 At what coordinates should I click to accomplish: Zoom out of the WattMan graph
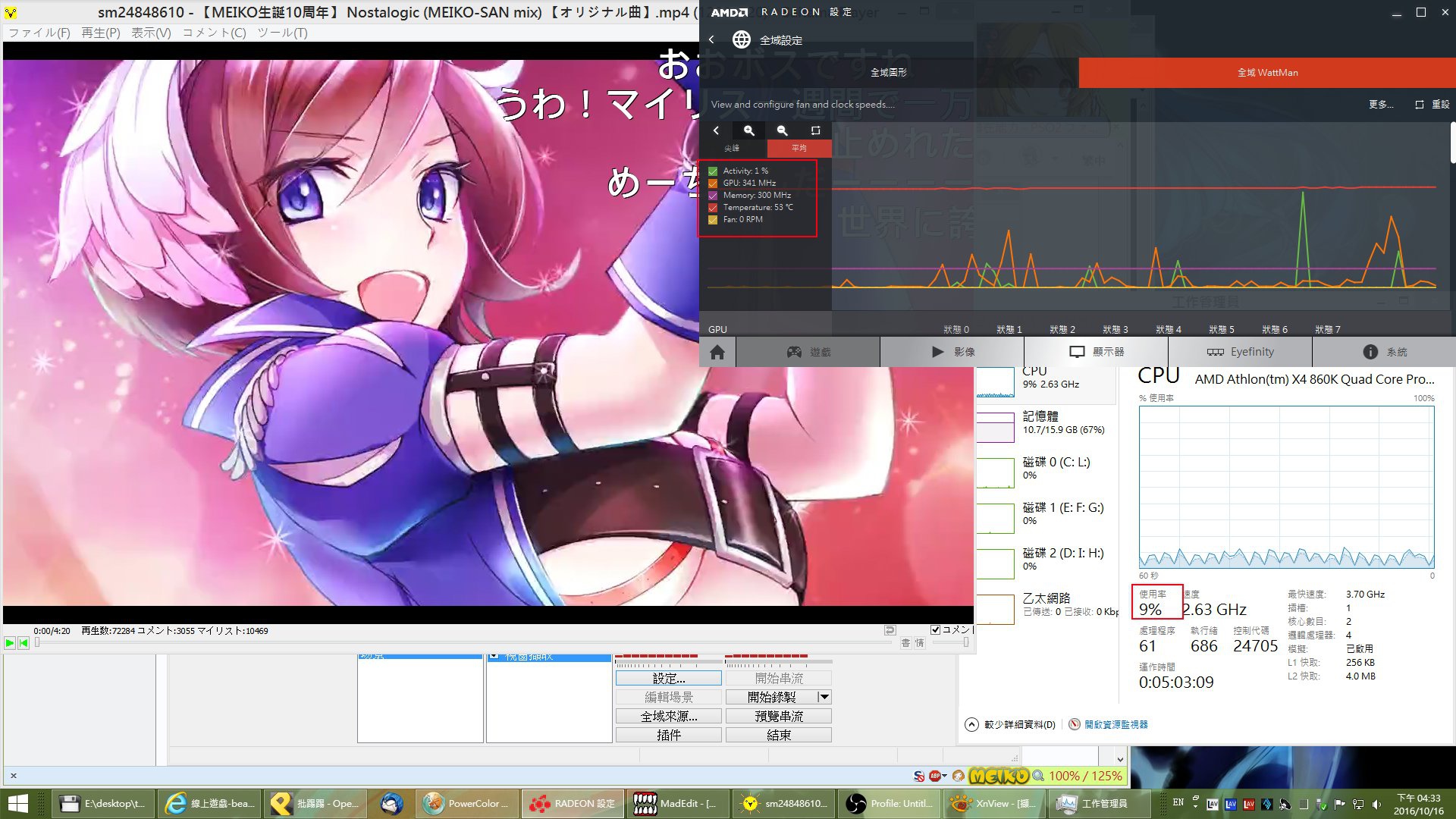tap(782, 130)
